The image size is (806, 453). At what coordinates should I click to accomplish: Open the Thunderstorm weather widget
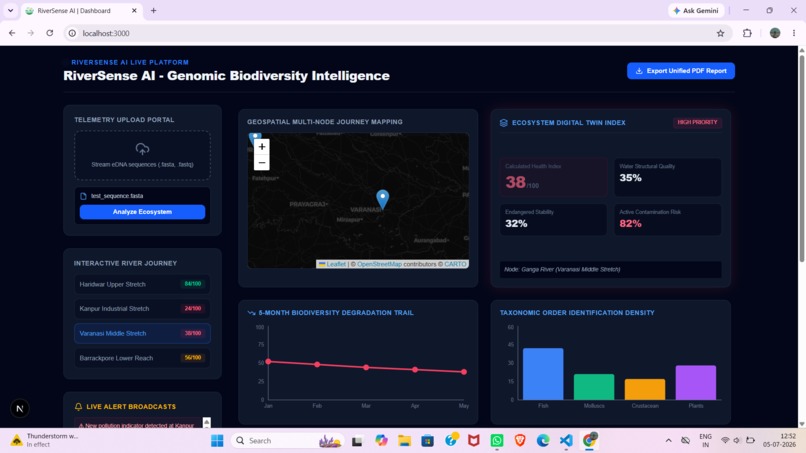coord(45,441)
